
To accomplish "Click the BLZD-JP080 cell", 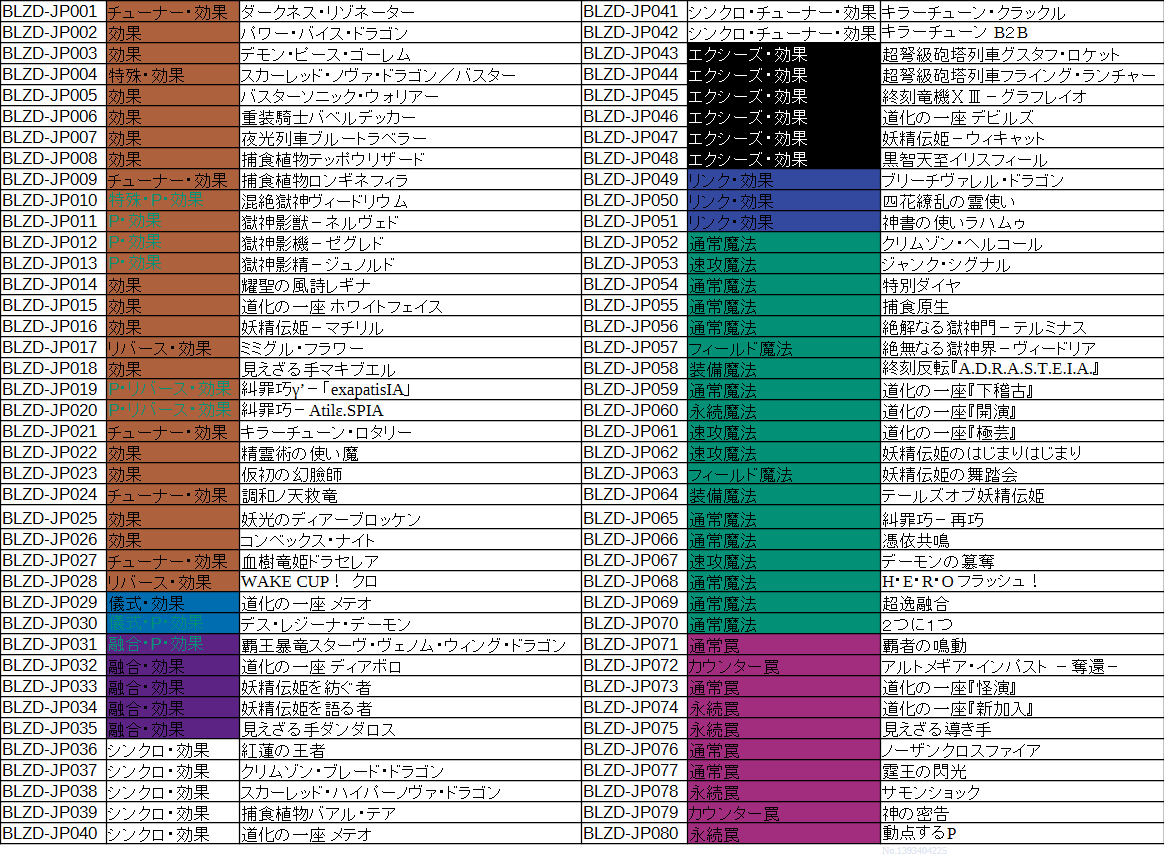I will (x=633, y=833).
